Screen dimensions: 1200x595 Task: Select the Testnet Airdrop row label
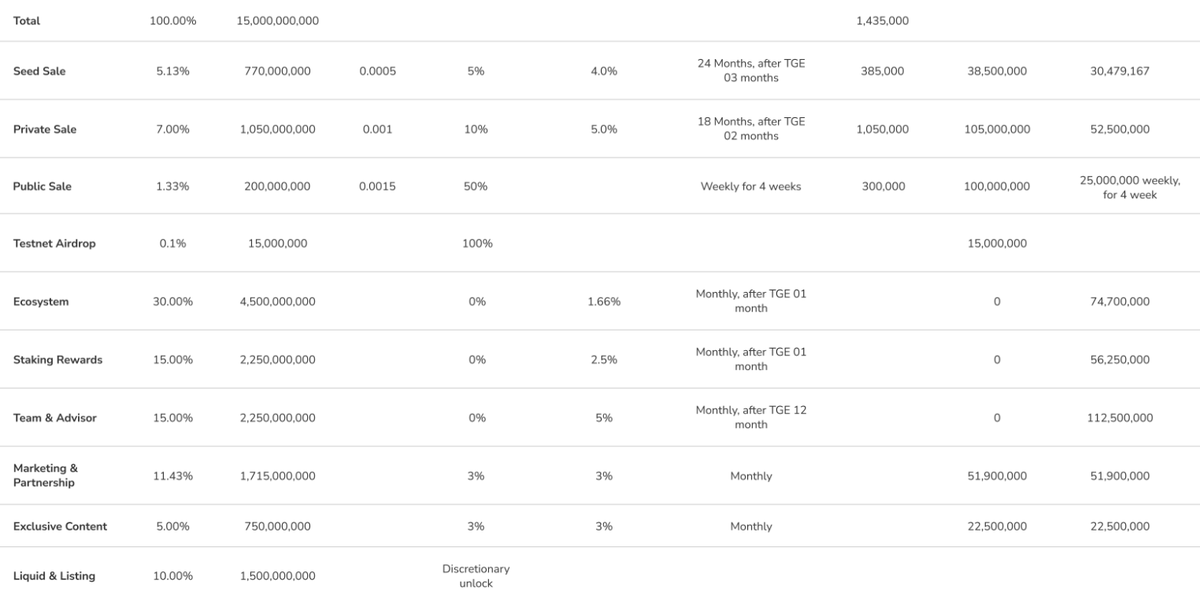tap(54, 243)
